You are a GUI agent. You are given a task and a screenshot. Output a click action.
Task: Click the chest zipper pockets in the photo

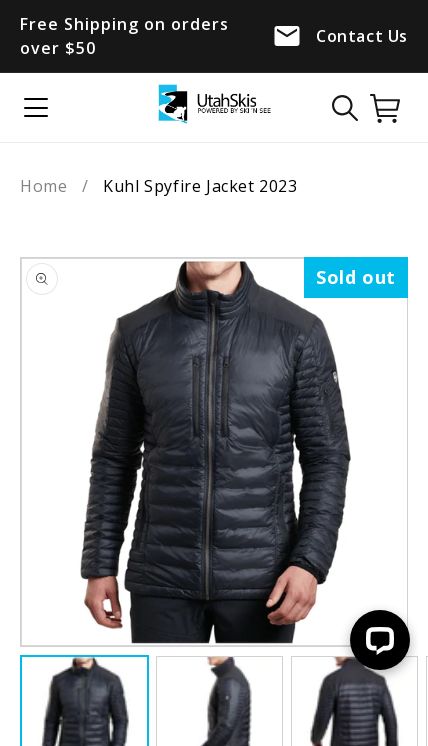click(x=211, y=396)
